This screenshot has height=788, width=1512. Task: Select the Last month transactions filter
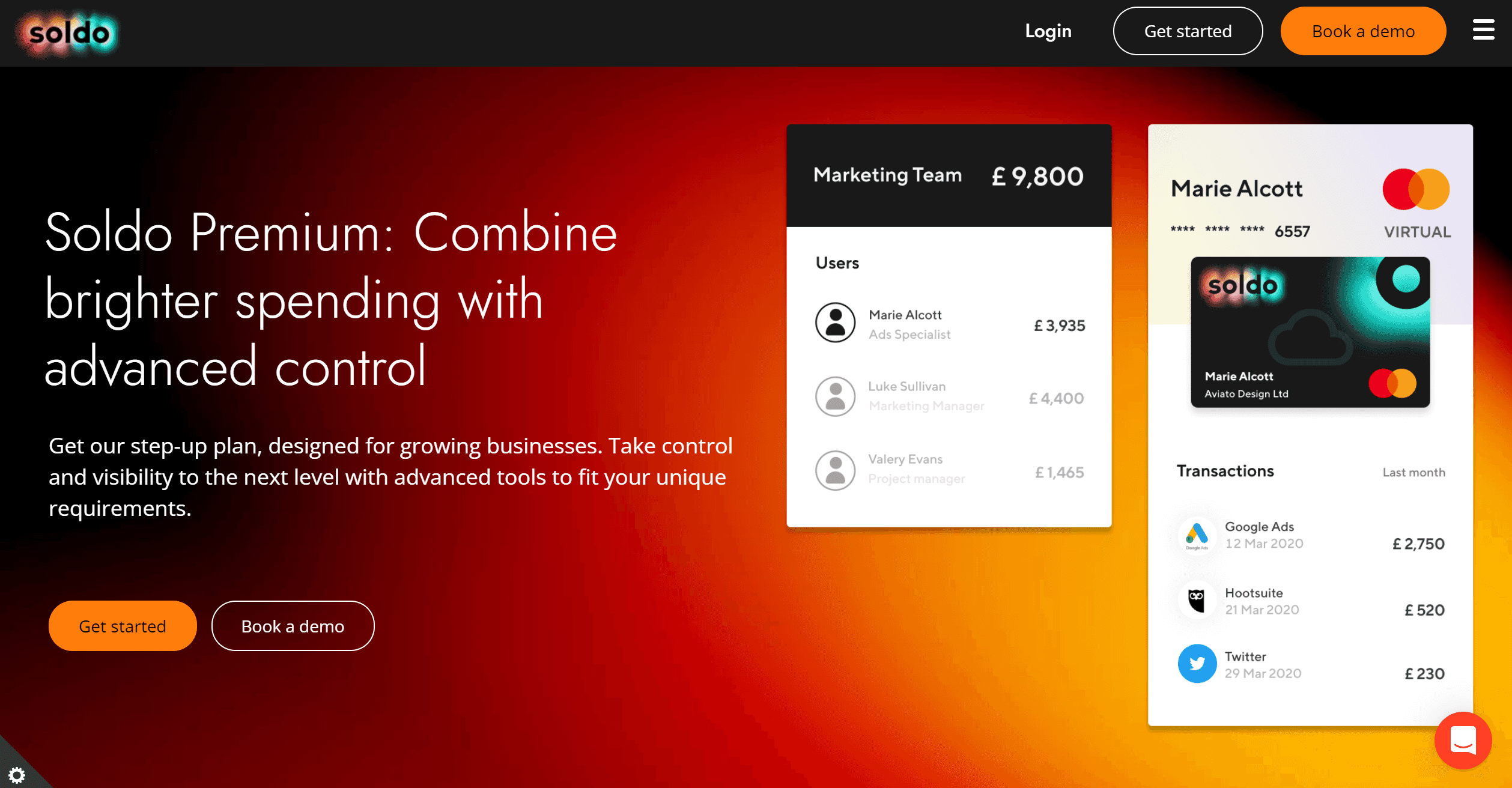[x=1413, y=473]
